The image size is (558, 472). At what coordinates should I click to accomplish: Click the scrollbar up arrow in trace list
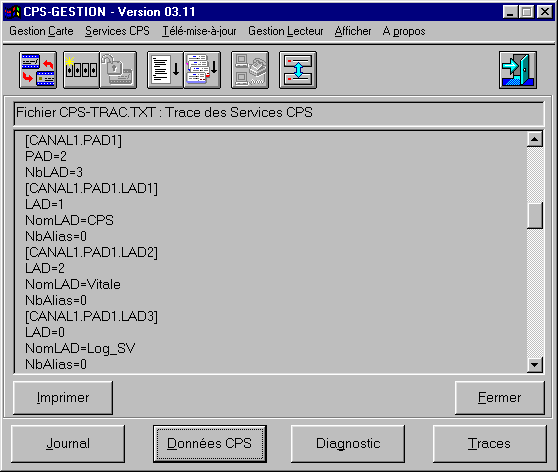535,139
